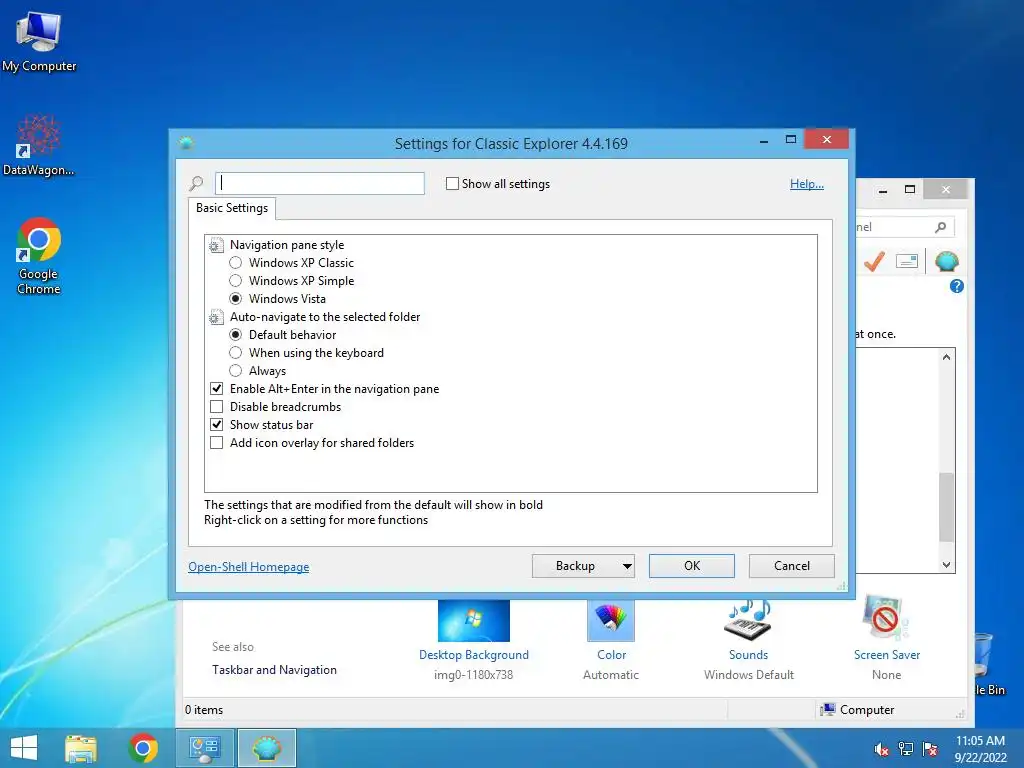The image size is (1024, 768).
Task: Open the Open-Shell Homepage link
Action: (248, 566)
